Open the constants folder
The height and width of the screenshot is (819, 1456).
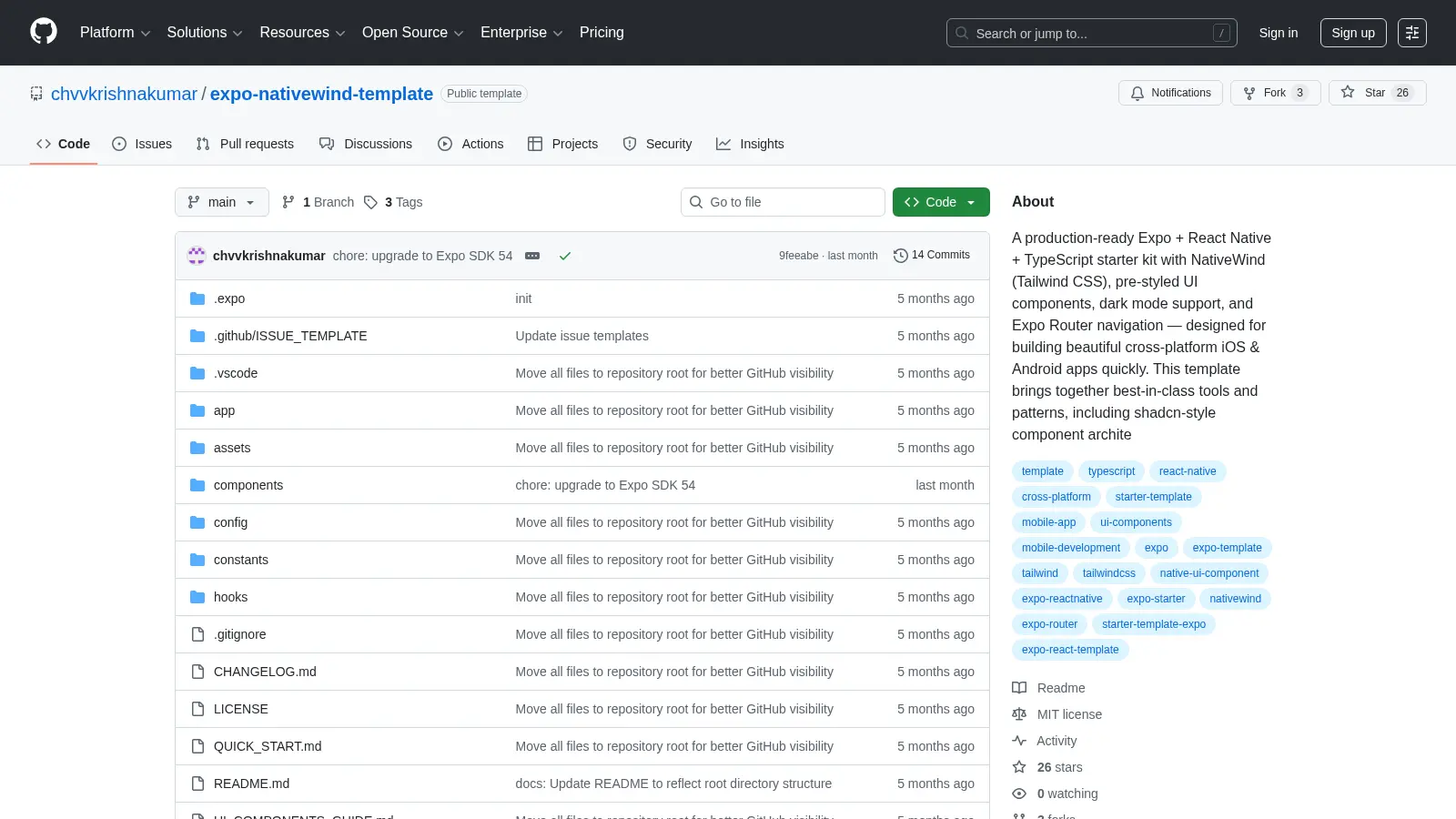click(241, 560)
